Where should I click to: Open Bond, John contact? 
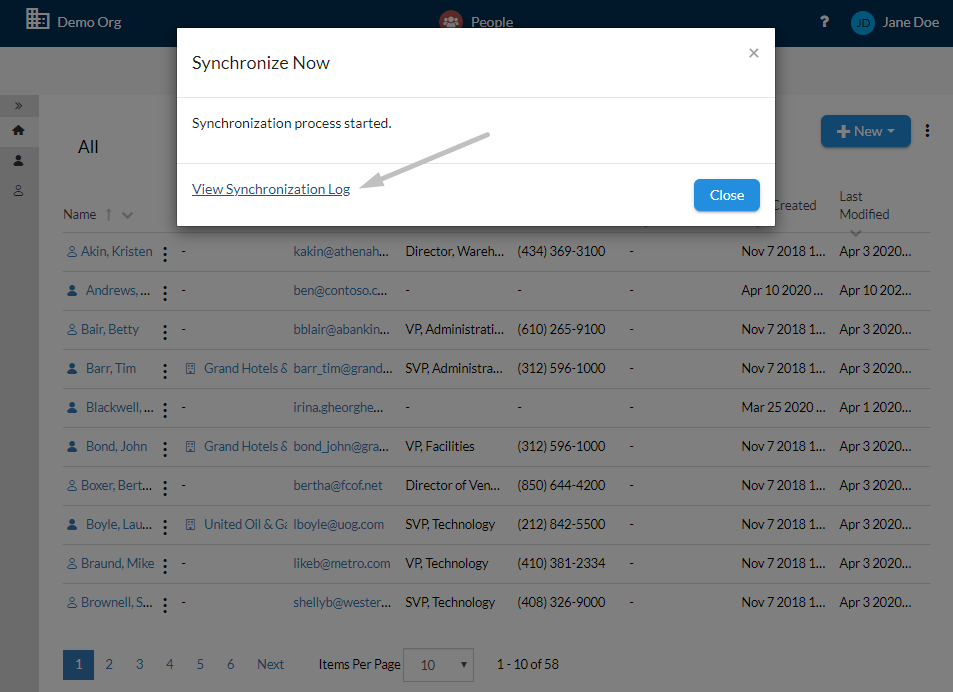tap(117, 447)
